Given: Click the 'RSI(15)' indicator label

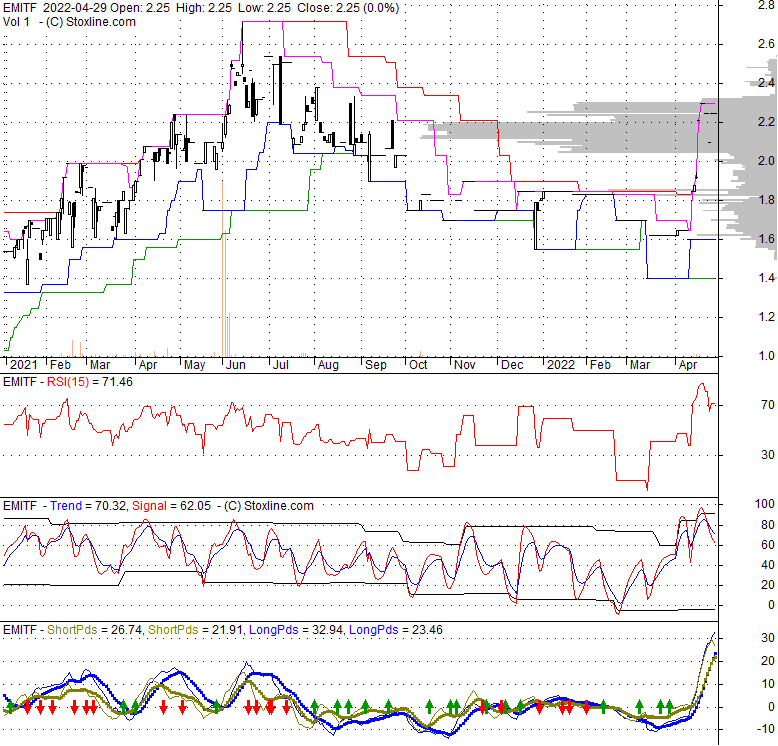Looking at the screenshot, I should coord(67,382).
